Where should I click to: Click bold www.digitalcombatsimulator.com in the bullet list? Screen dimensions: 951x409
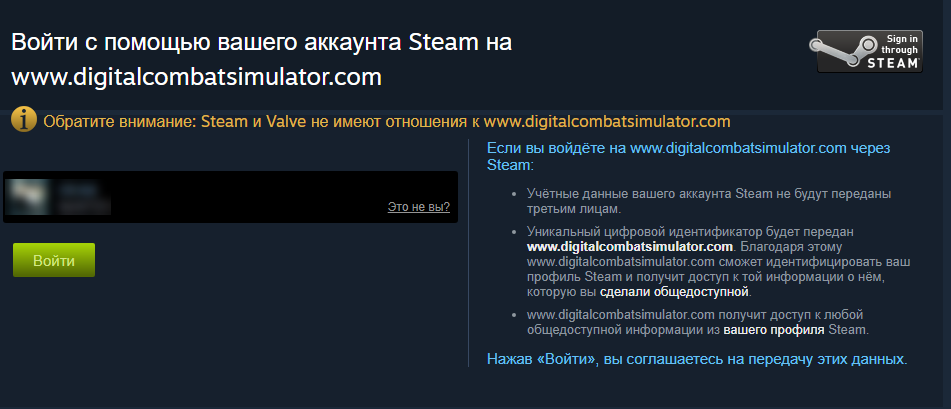(x=630, y=247)
